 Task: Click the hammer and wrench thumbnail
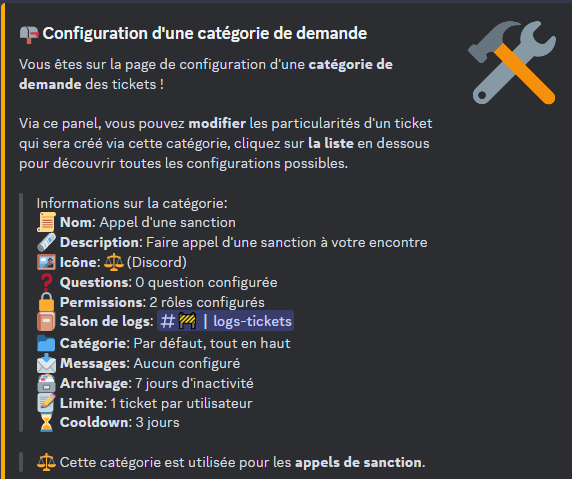pyautogui.click(x=512, y=62)
